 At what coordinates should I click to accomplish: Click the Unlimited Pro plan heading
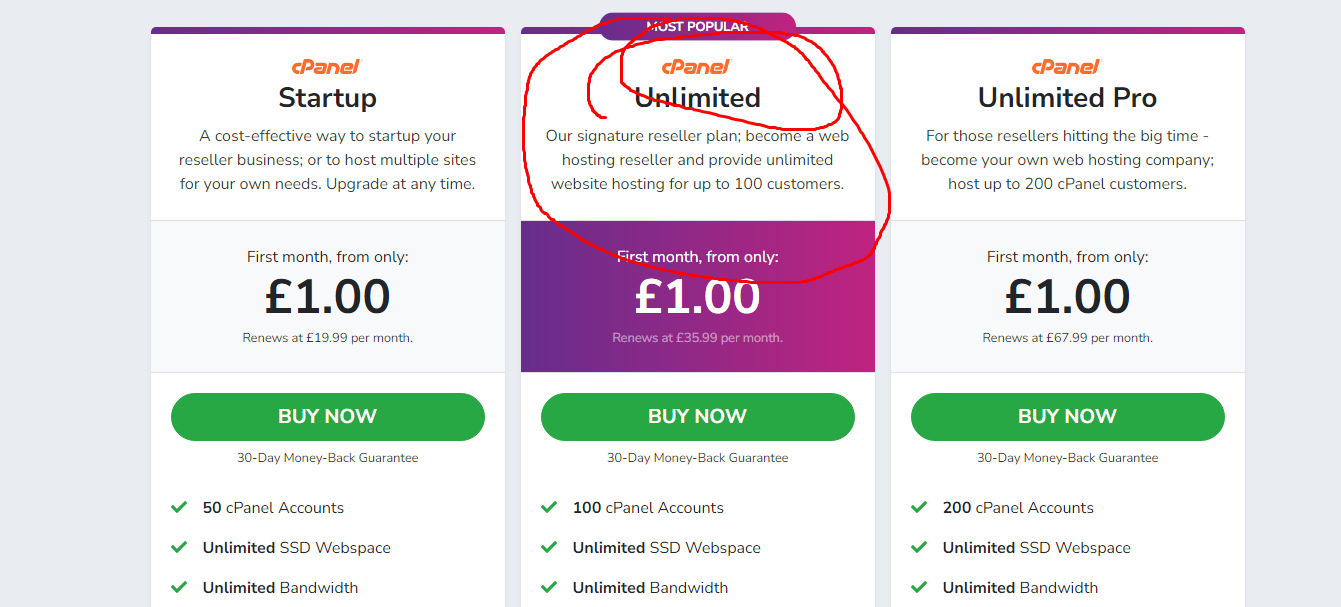click(1068, 98)
